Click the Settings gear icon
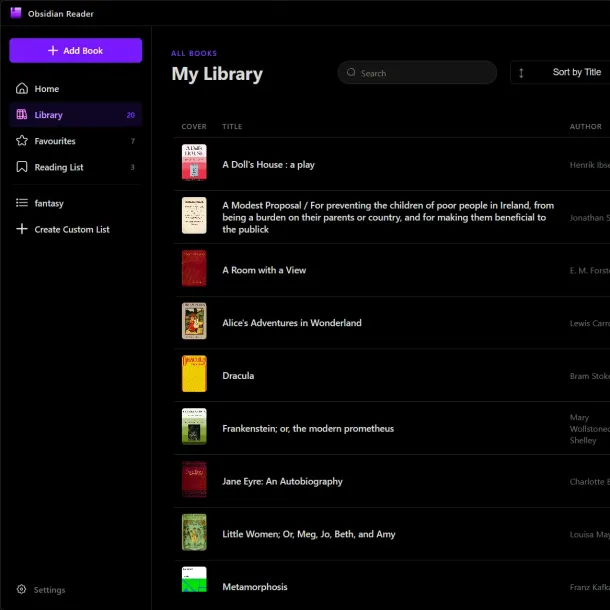 pyautogui.click(x=21, y=589)
